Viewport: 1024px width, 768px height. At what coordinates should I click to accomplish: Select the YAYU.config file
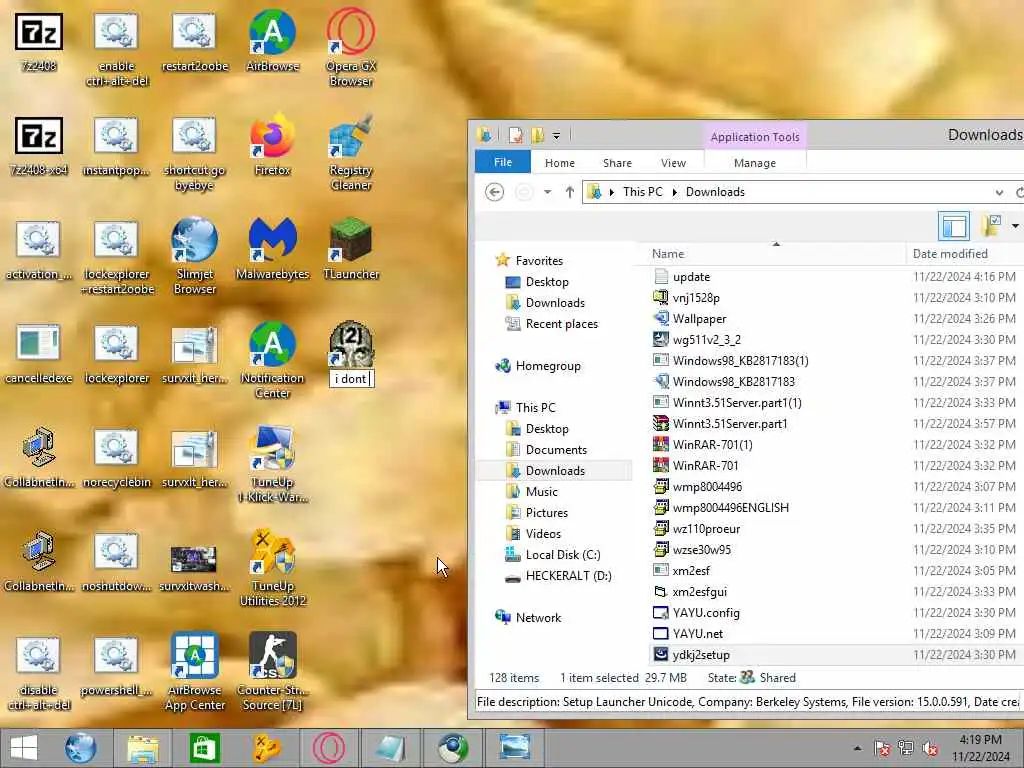click(x=706, y=613)
